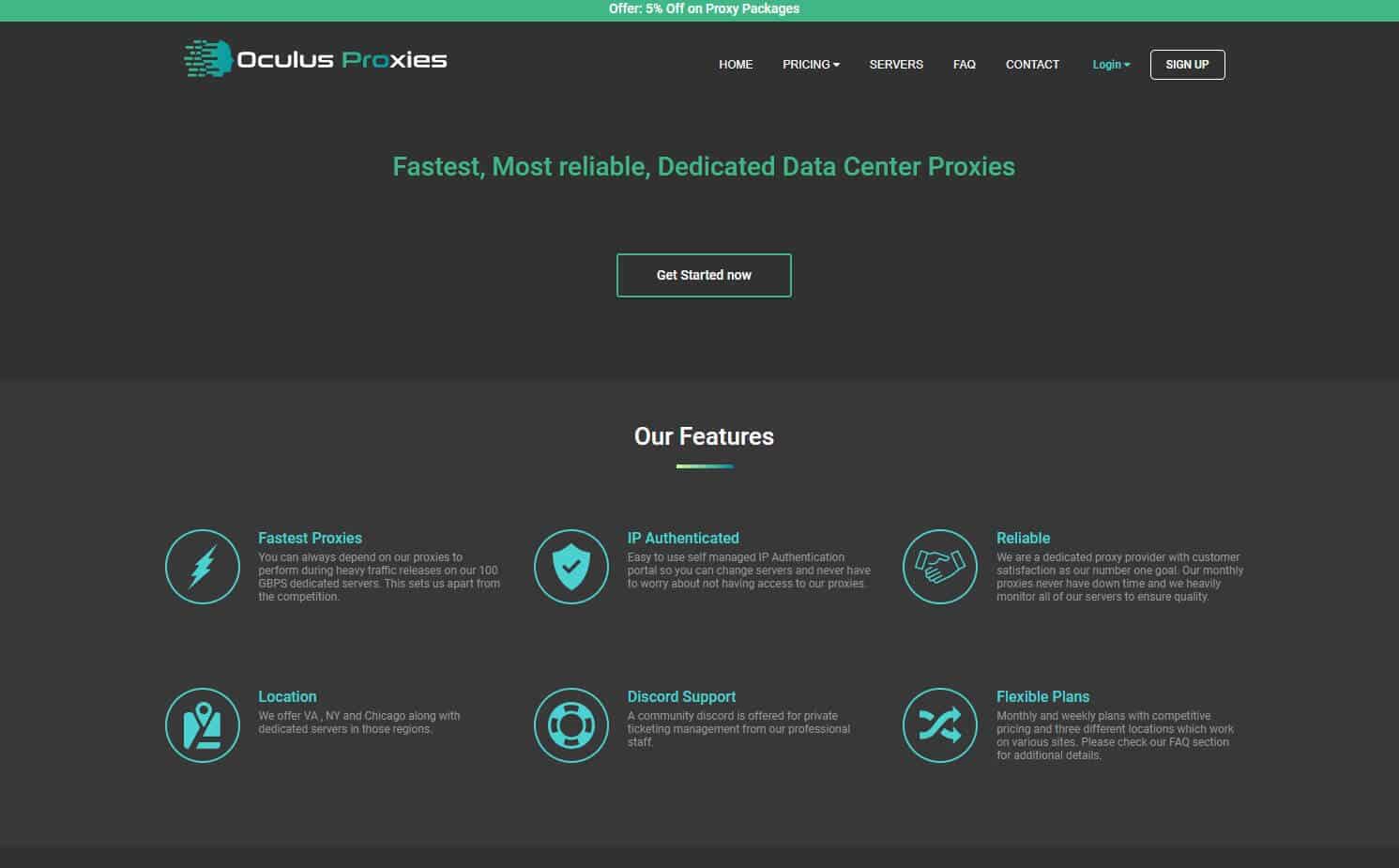Go to the HOME page
This screenshot has width=1399, height=868.
[x=736, y=65]
